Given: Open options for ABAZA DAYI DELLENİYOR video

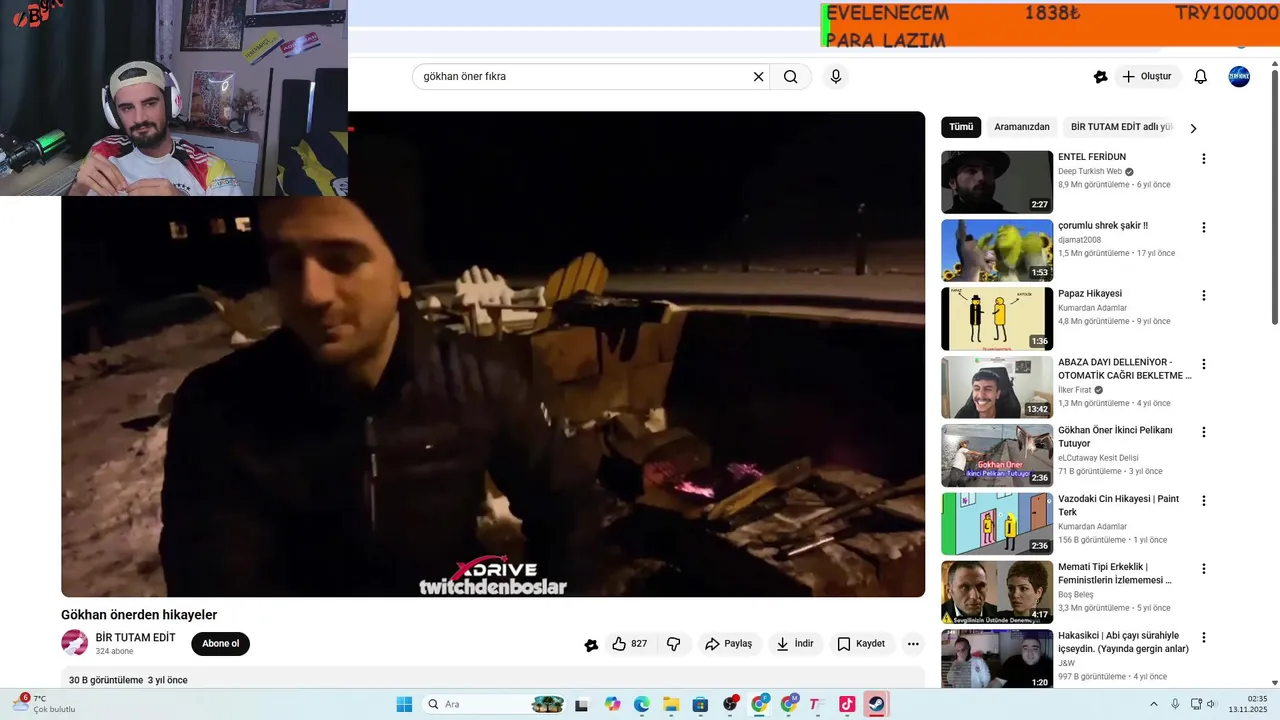Looking at the screenshot, I should point(1204,364).
